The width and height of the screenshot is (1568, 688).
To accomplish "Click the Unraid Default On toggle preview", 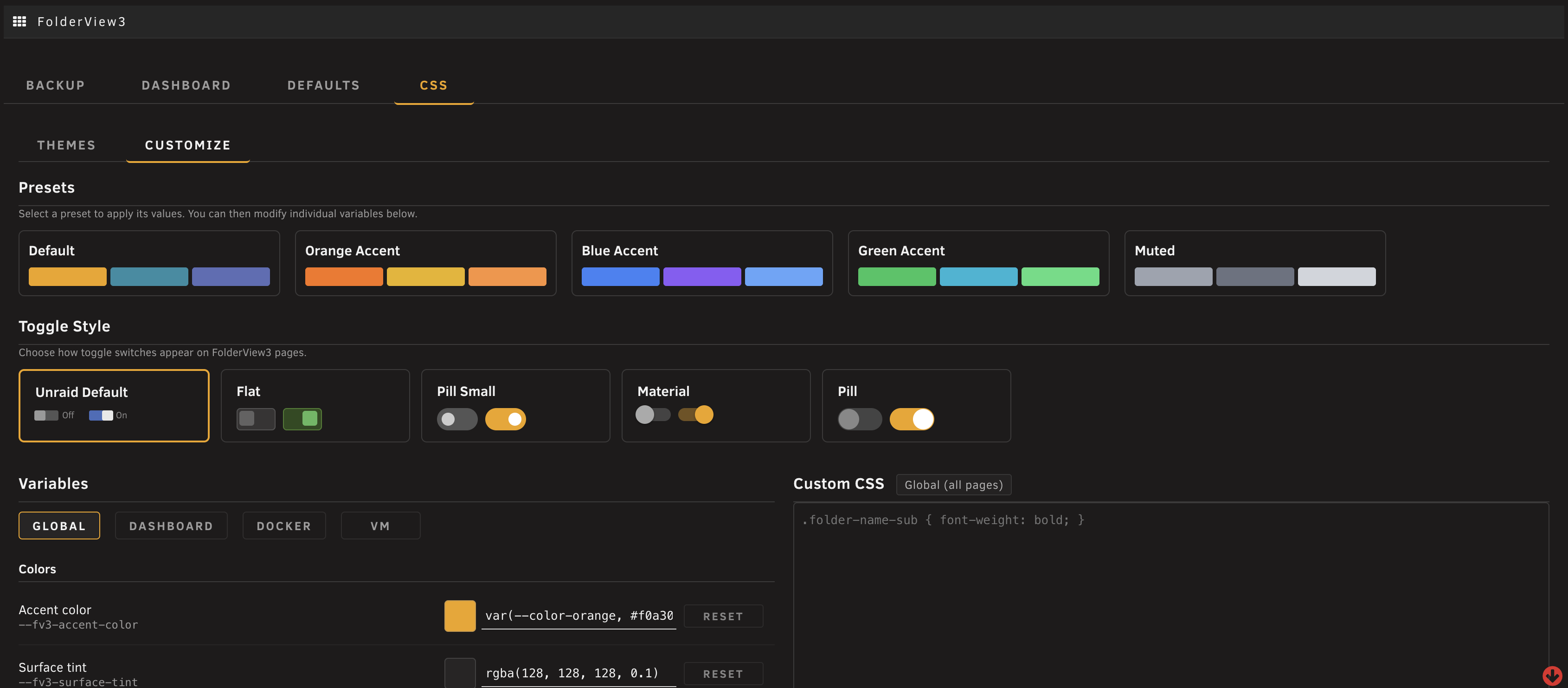I will pyautogui.click(x=101, y=415).
